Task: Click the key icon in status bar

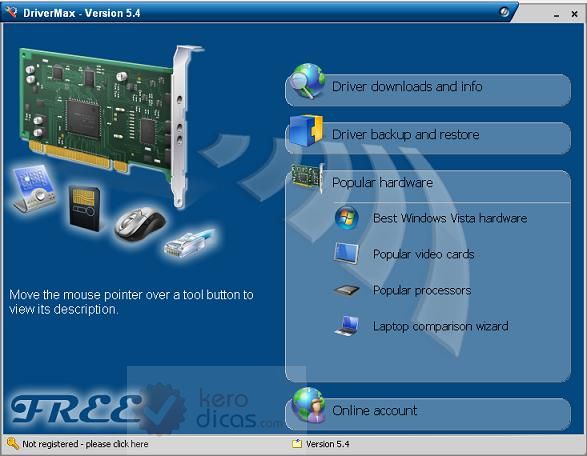Action: (13, 444)
